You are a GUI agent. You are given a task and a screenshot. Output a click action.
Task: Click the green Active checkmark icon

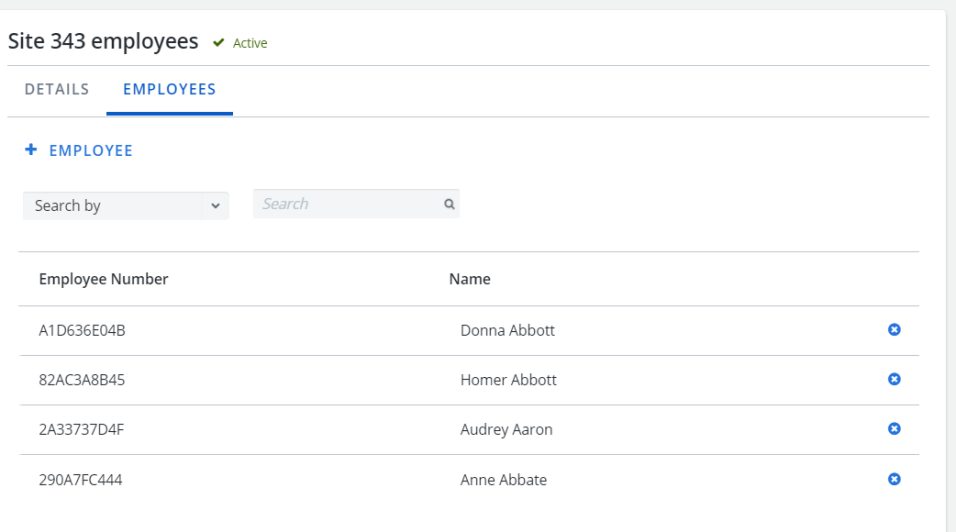(218, 43)
